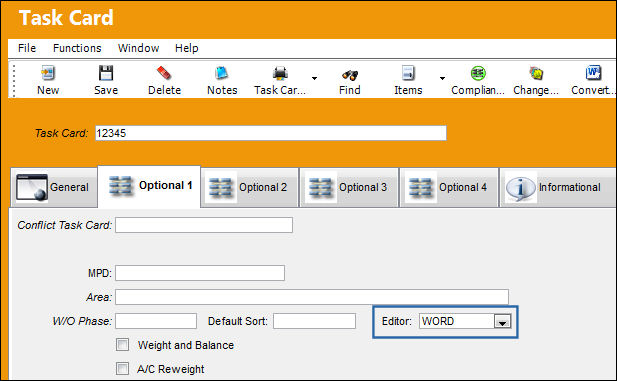Viewport: 617px width, 381px height.
Task: Open Notes from the toolbar
Action: (222, 73)
